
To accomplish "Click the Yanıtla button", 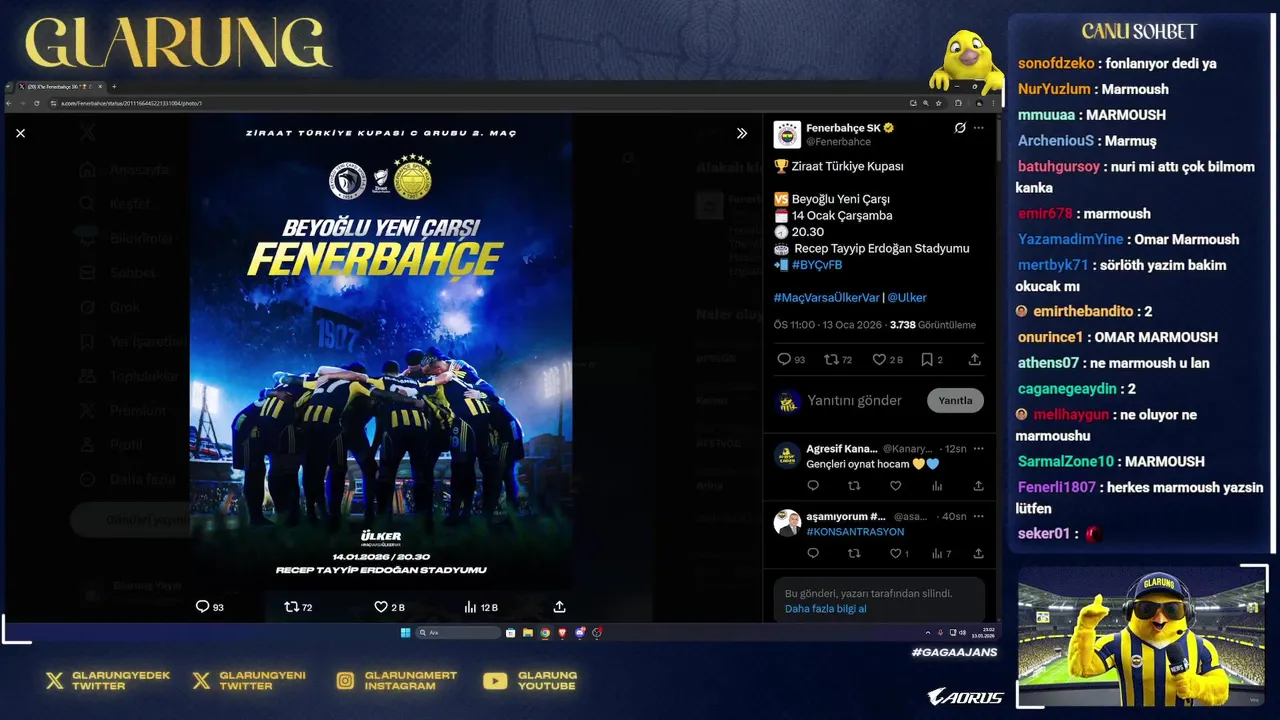I will (x=955, y=400).
